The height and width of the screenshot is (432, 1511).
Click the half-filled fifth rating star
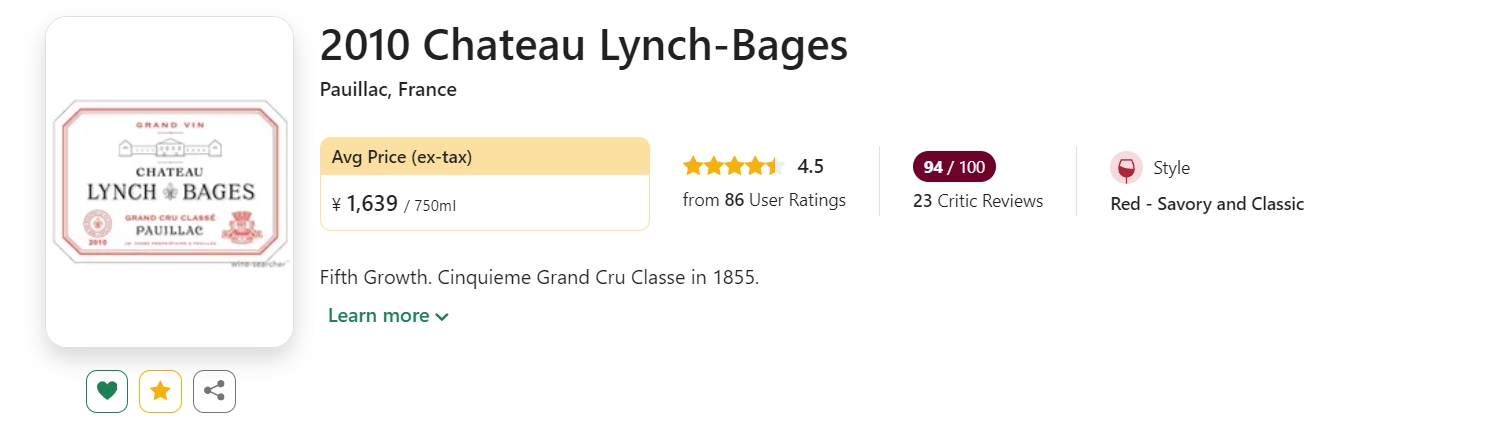(x=775, y=166)
